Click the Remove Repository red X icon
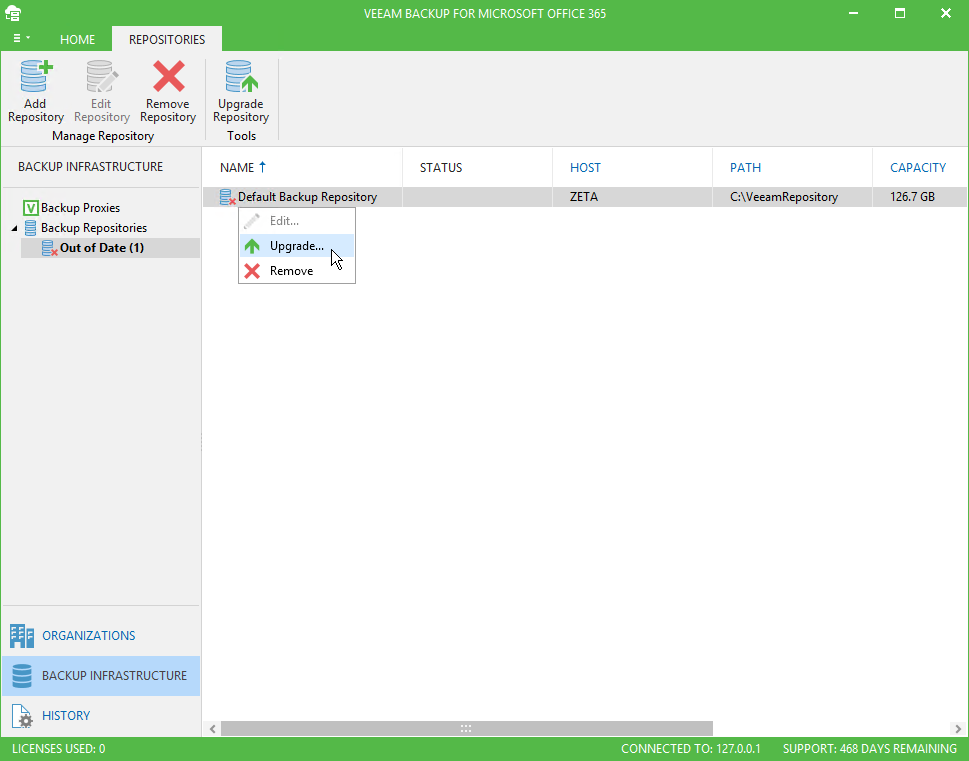Screen dimensions: 969x761 (x=168, y=76)
